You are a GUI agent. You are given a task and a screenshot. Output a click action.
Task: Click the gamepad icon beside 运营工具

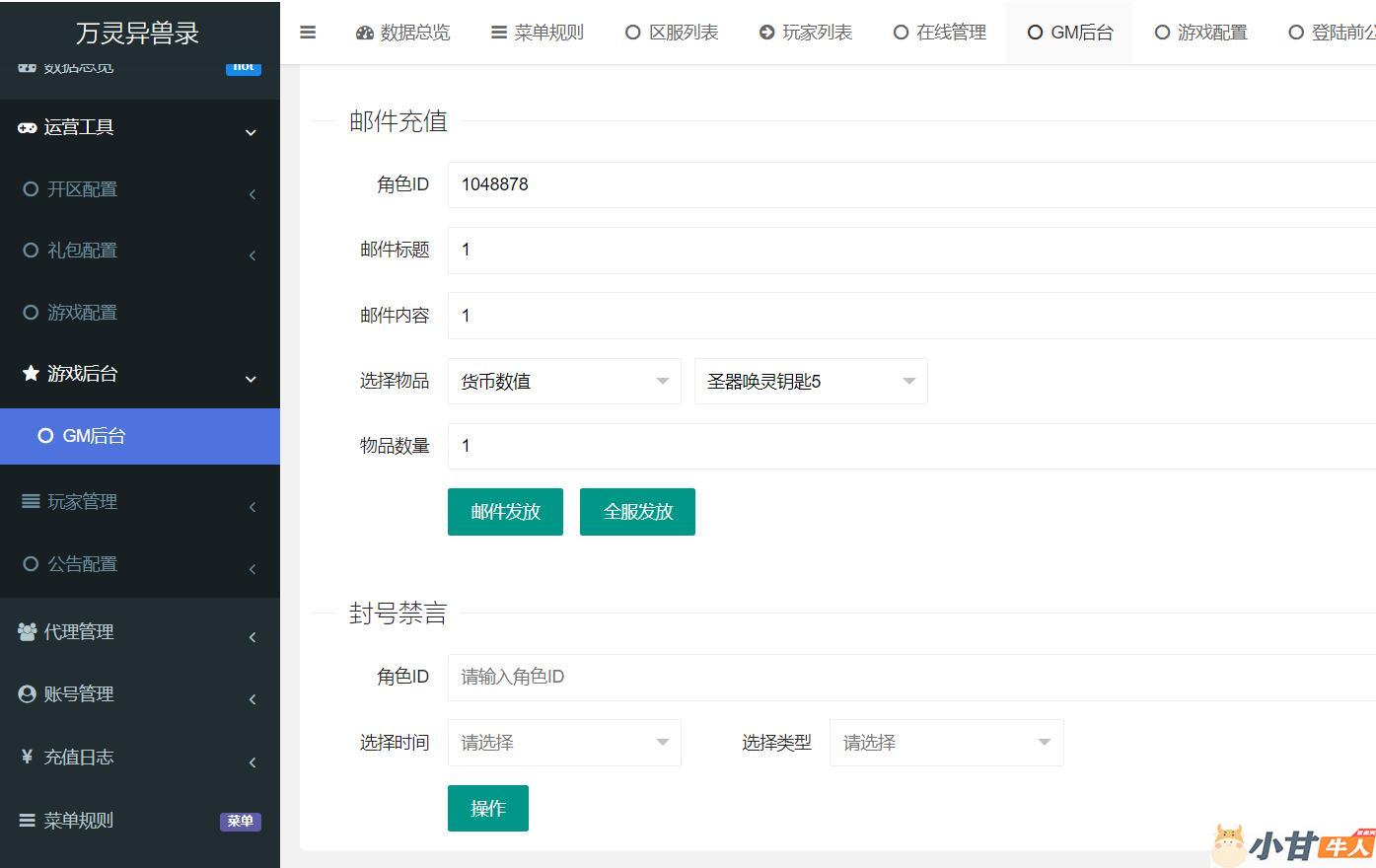[28, 127]
